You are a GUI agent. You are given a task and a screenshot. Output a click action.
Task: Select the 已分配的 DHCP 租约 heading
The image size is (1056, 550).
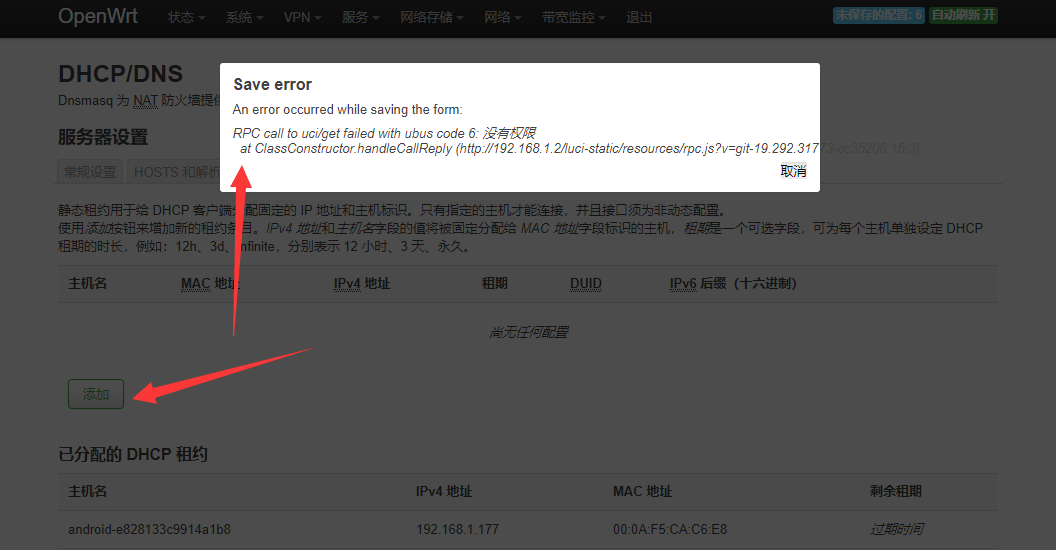[x=133, y=454]
